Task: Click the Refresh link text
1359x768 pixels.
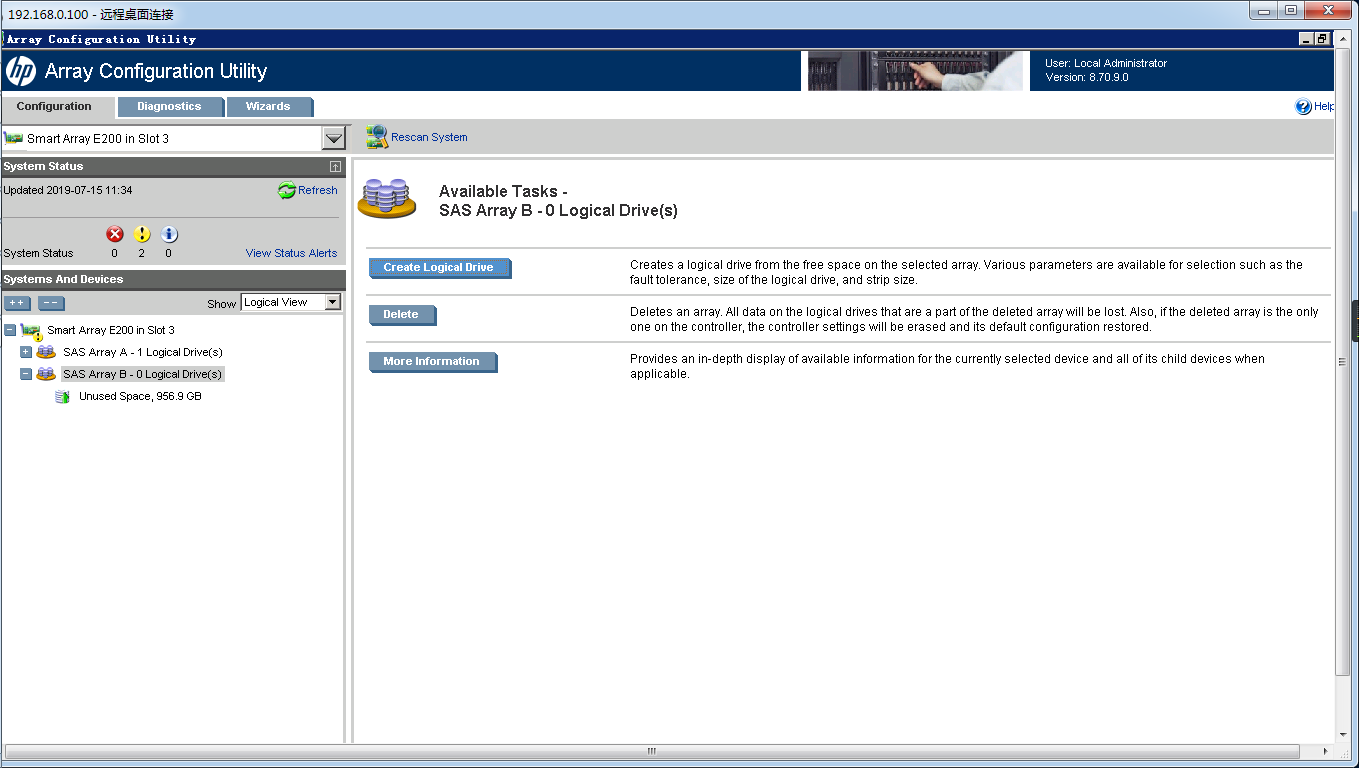Action: (x=318, y=190)
